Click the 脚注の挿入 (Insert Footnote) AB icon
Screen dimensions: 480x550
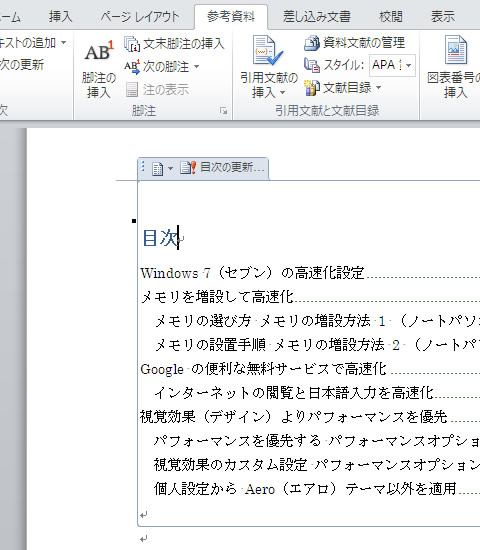[99, 51]
